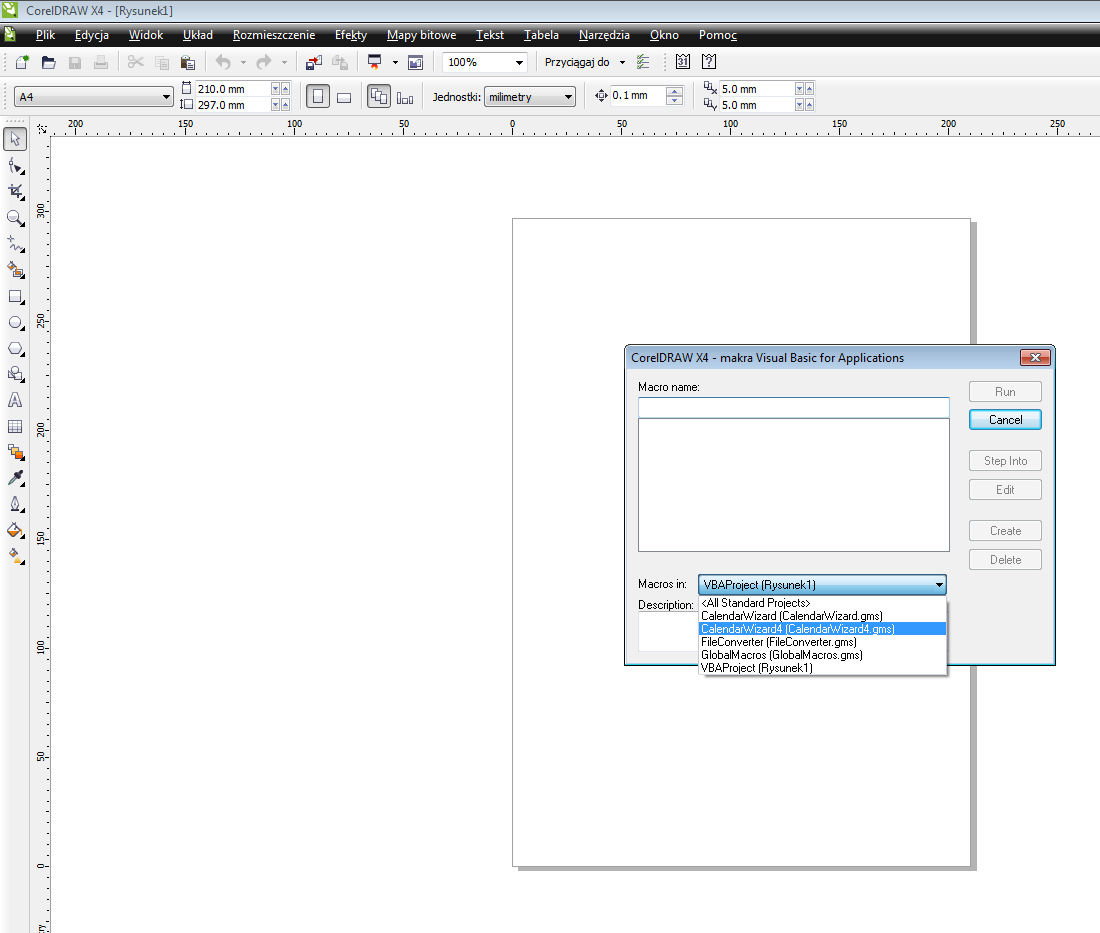Activate the Text tool
This screenshot has width=1100, height=933.
point(15,400)
